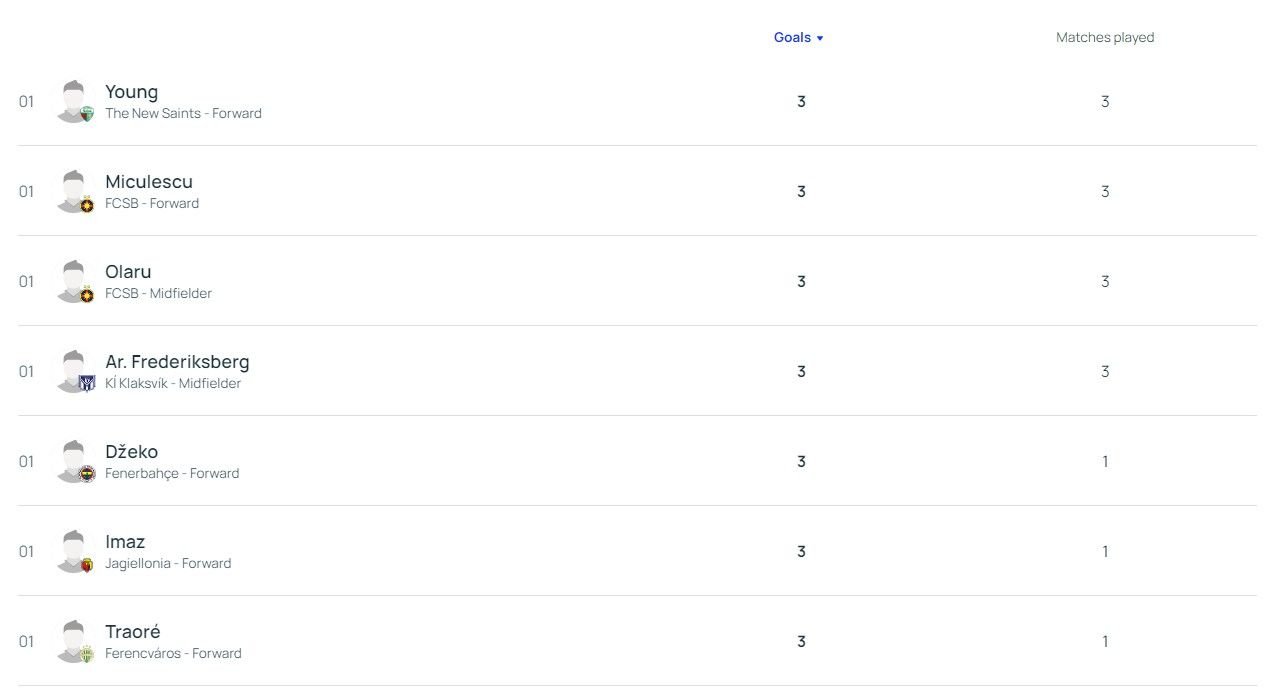Click Fenerbahçe - Forward subtitle text
The image size is (1275, 692).
click(x=172, y=474)
